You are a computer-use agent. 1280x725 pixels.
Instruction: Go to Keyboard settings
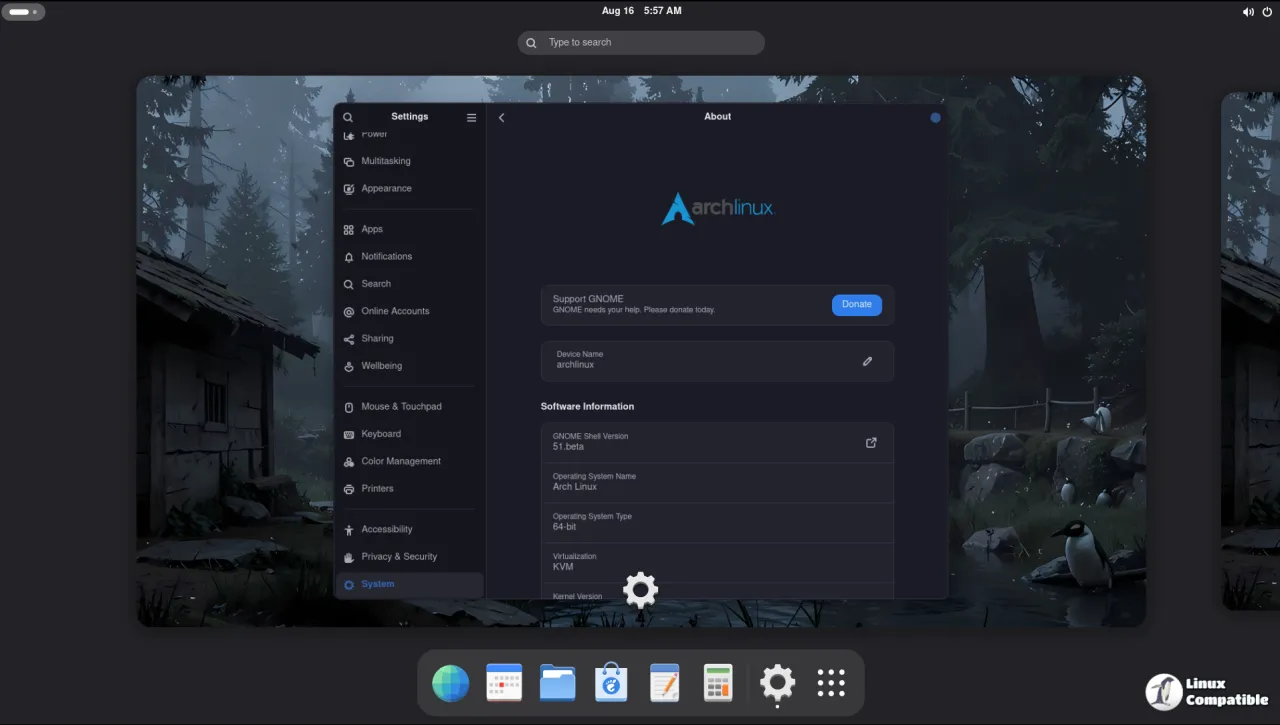click(408, 434)
